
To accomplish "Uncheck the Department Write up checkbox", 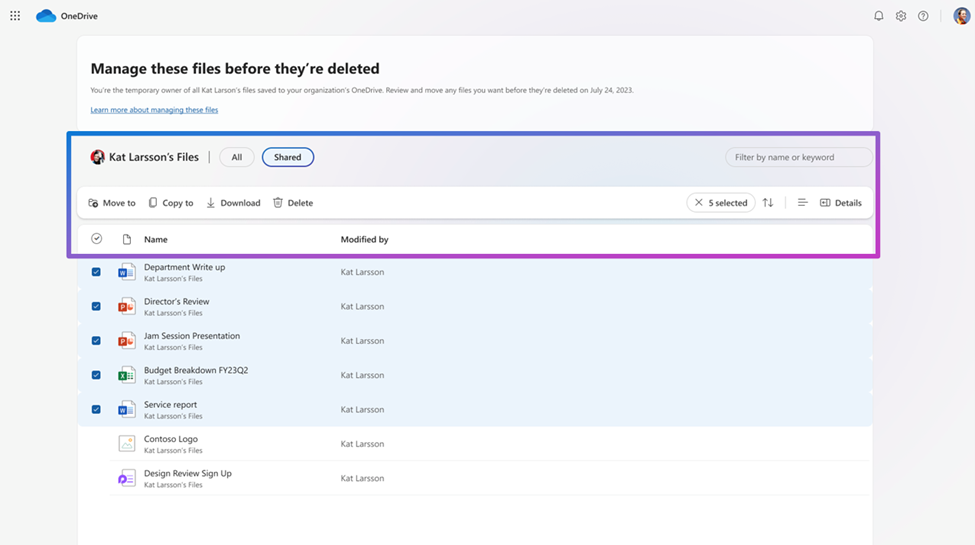I will (x=96, y=272).
